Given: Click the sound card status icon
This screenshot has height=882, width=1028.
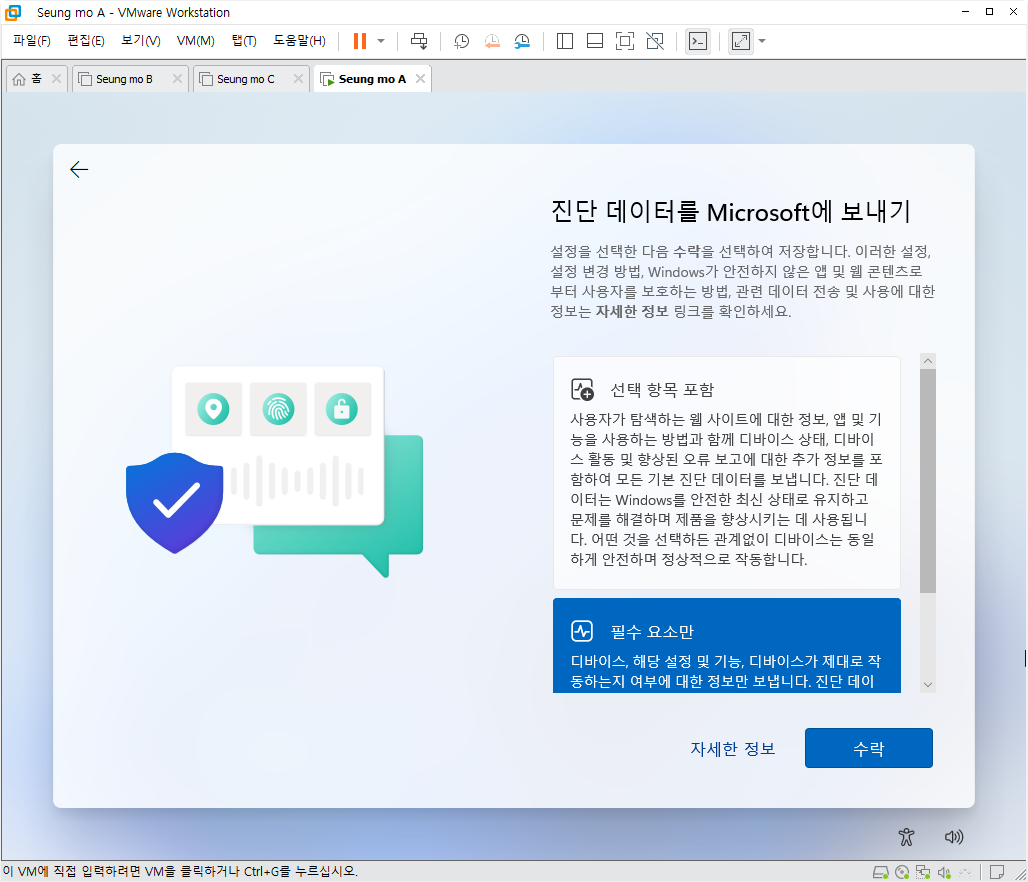Looking at the screenshot, I should 944,872.
